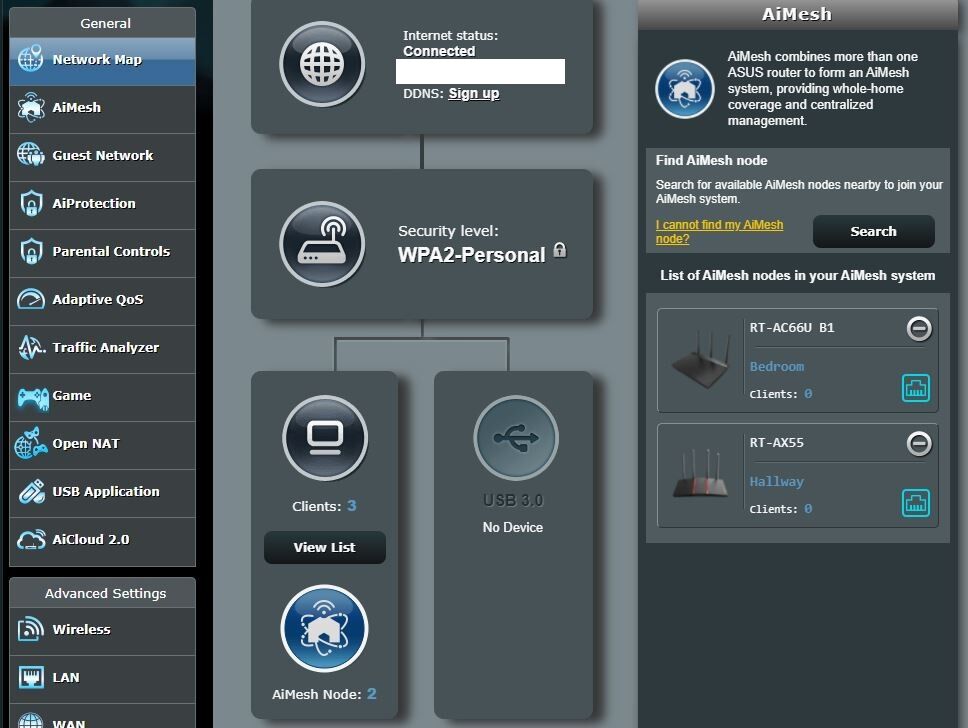Open the Open NAT section
Viewport: 968px width, 728px height.
(x=102, y=445)
